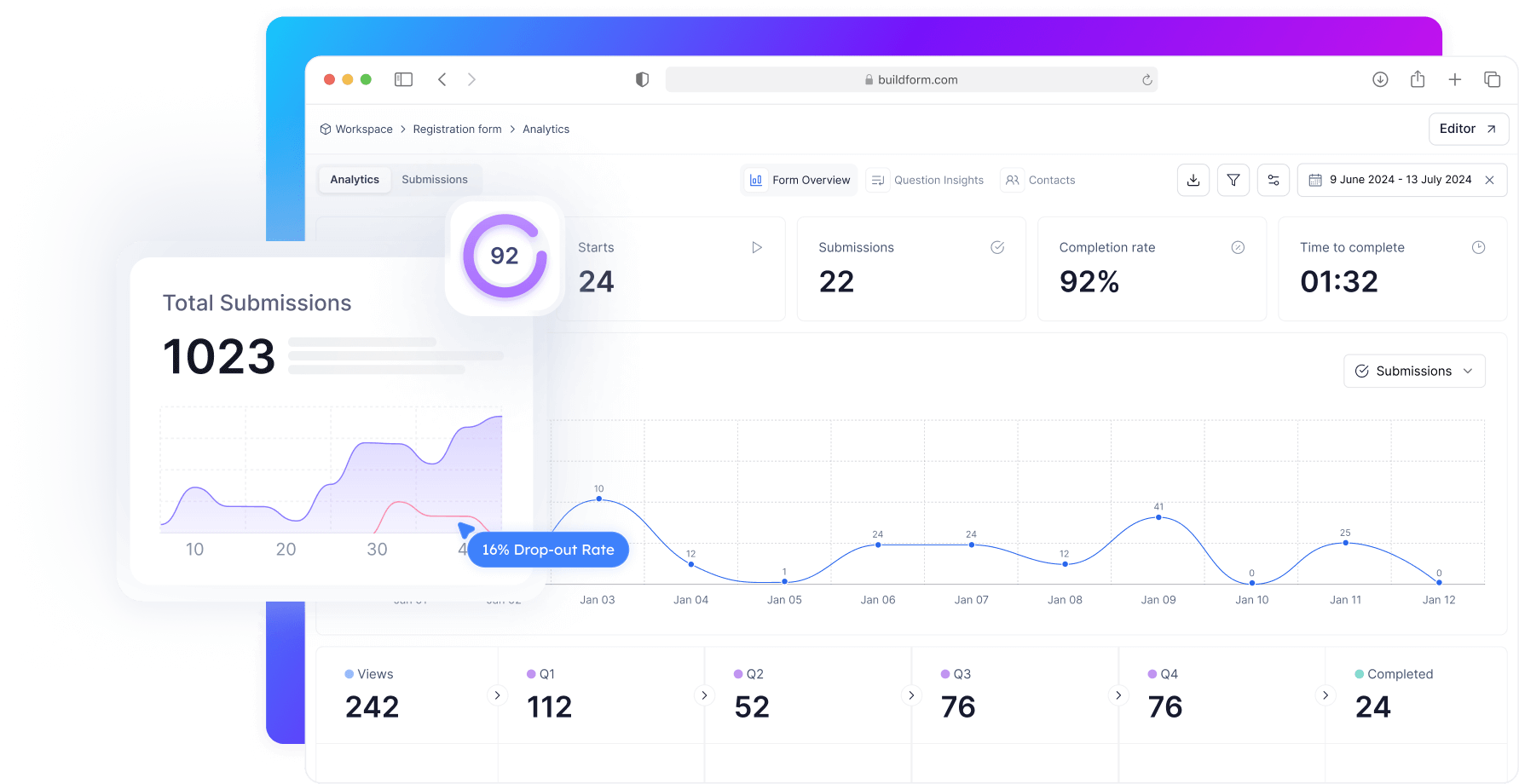Switch to Submissions toggle view
This screenshot has width=1519, height=784.
[x=435, y=180]
